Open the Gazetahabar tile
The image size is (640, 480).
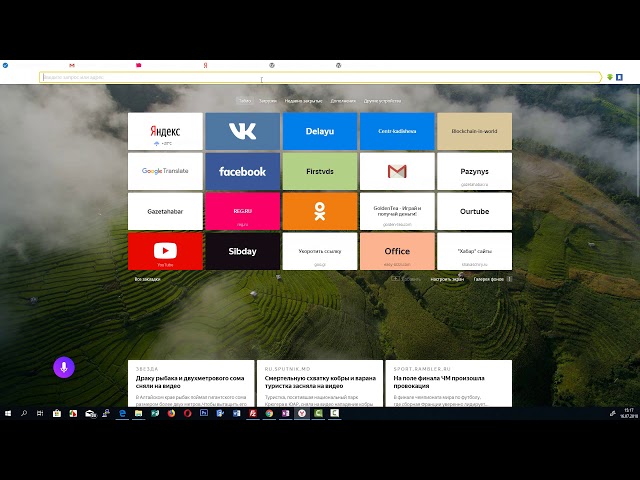(165, 211)
